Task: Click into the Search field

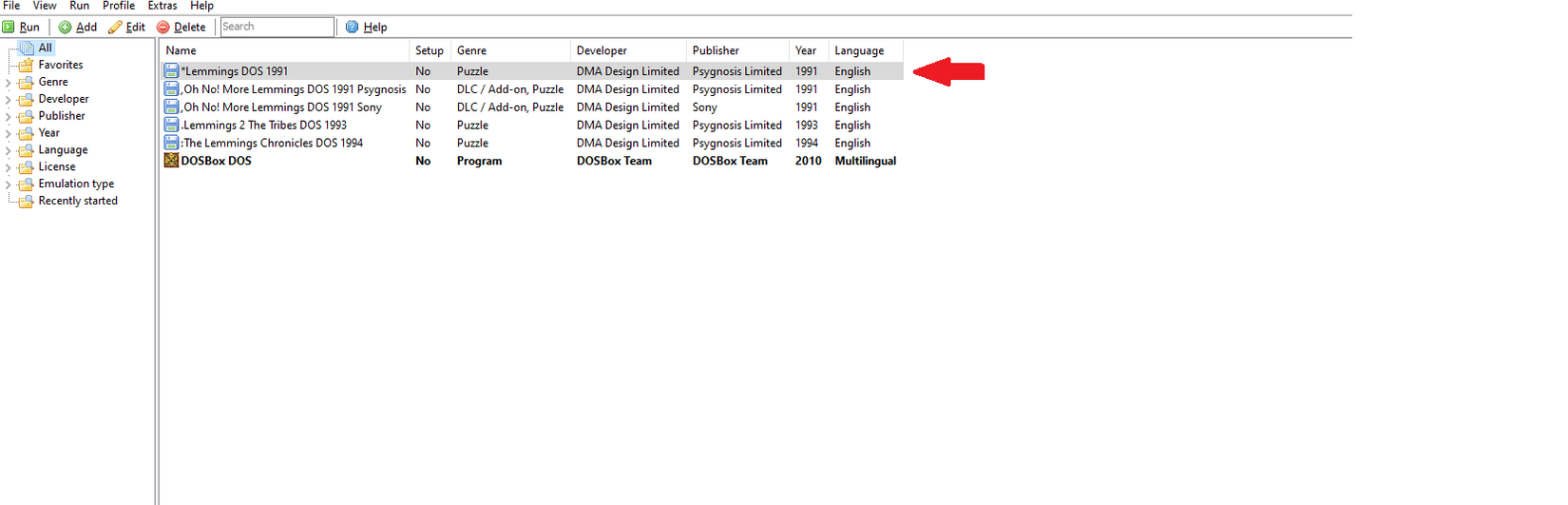Action: coord(277,27)
